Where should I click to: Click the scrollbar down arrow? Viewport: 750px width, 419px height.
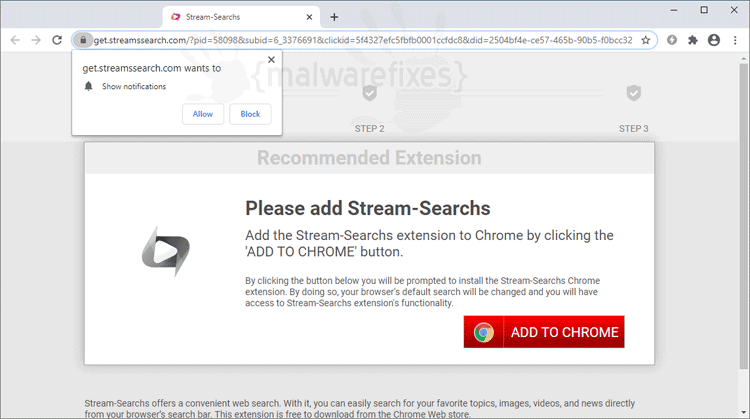tap(743, 412)
